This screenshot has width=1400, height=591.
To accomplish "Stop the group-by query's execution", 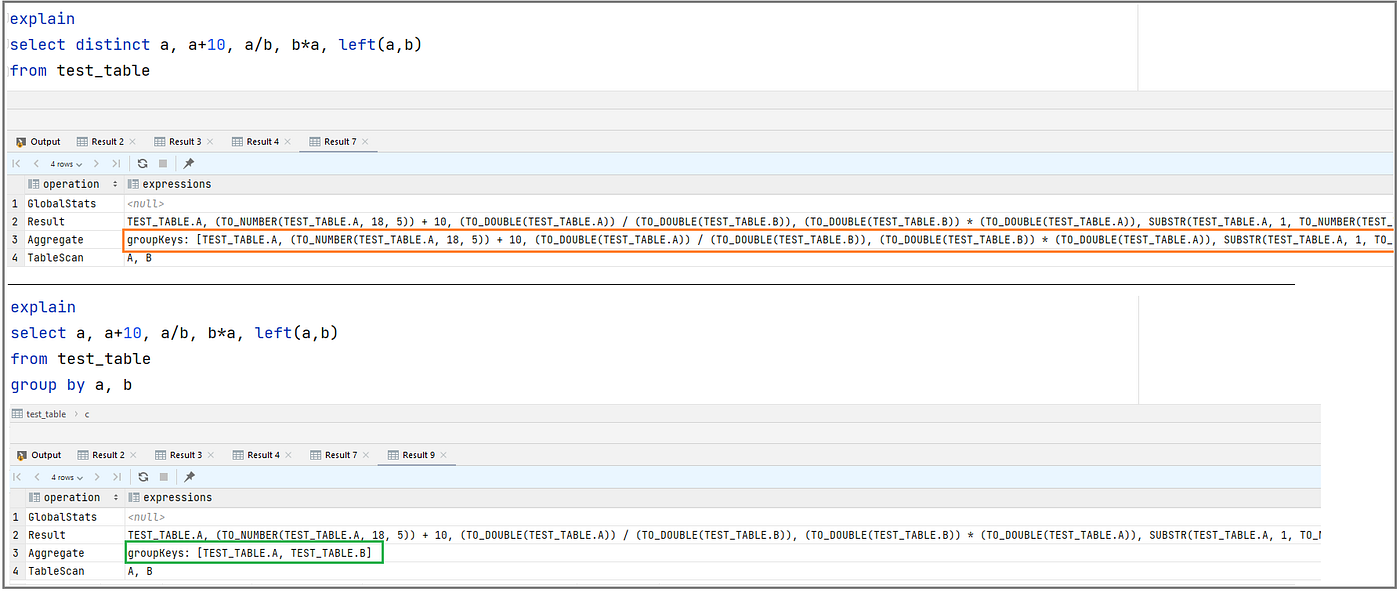I will [163, 477].
